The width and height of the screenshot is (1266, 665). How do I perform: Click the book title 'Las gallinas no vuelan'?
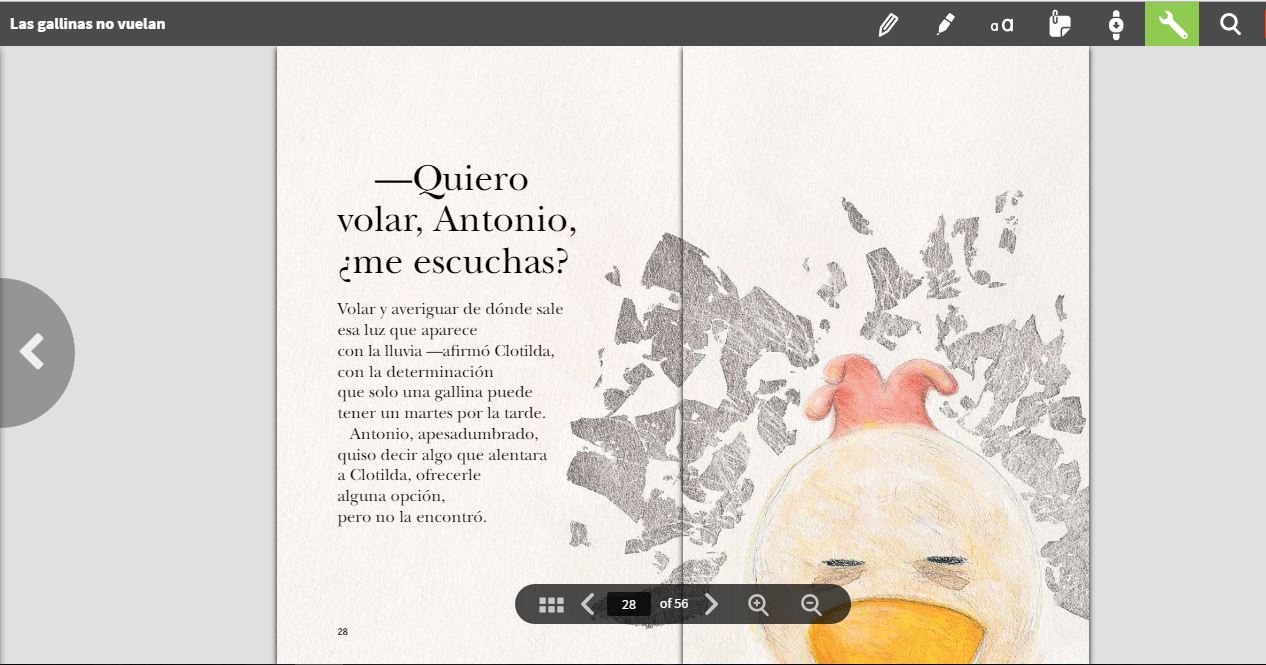pos(88,24)
